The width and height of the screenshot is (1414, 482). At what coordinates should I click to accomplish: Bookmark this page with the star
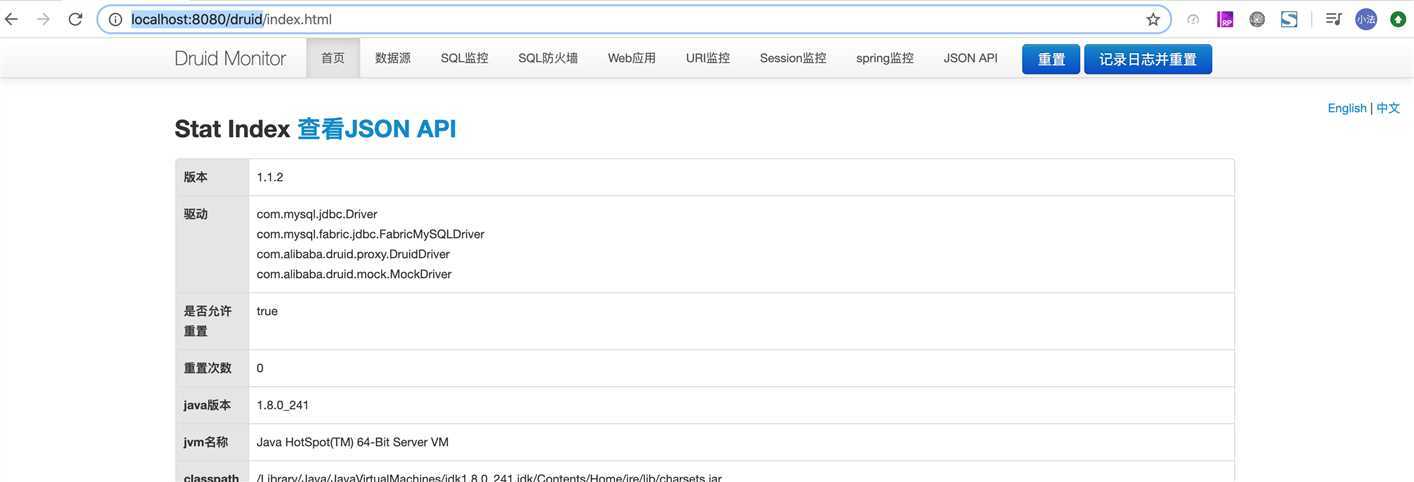[x=1152, y=19]
